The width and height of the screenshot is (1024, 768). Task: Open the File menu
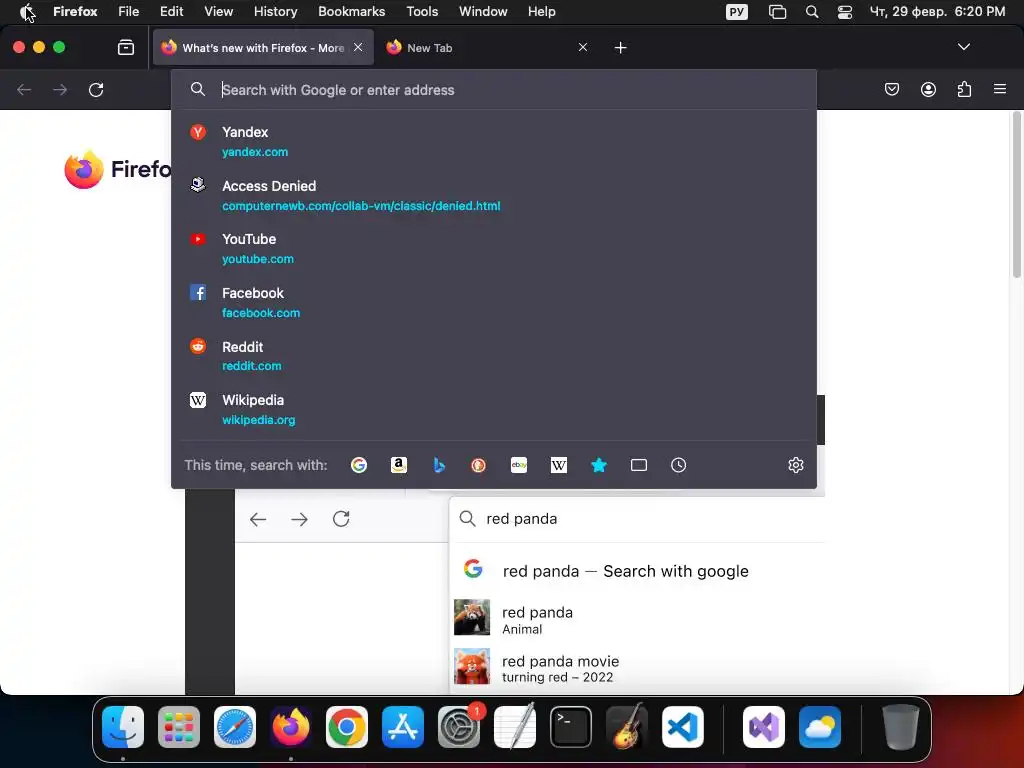[129, 12]
